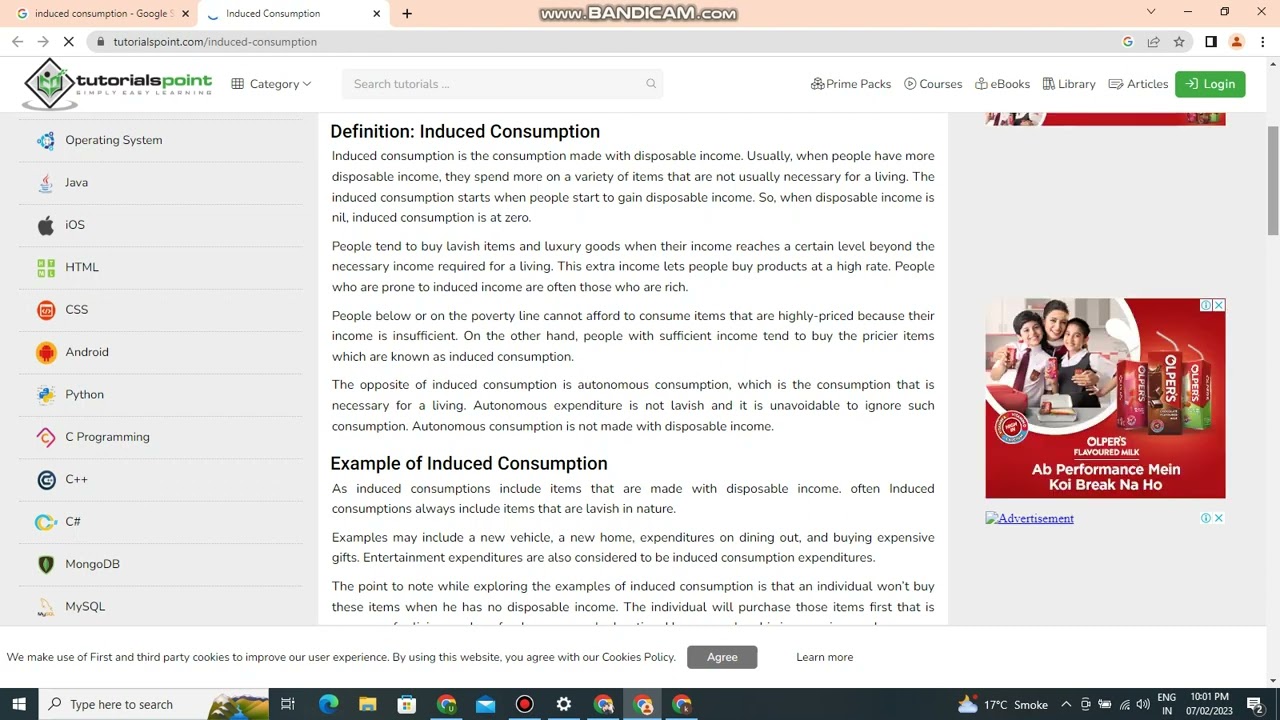This screenshot has height=720, width=1280.
Task: Click the Java icon in sidebar
Action: 46,183
